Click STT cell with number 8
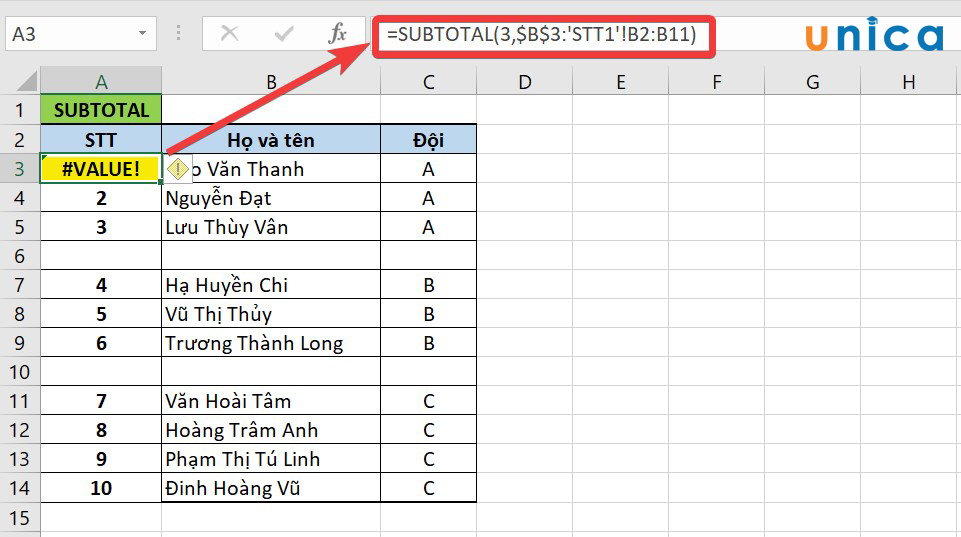The height and width of the screenshot is (537, 961). tap(101, 430)
